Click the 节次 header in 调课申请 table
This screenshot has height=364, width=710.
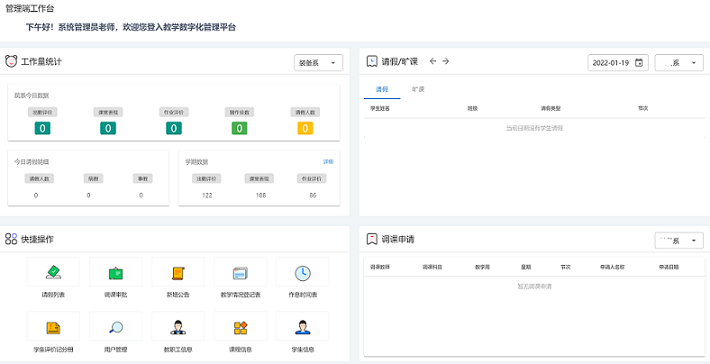566,267
